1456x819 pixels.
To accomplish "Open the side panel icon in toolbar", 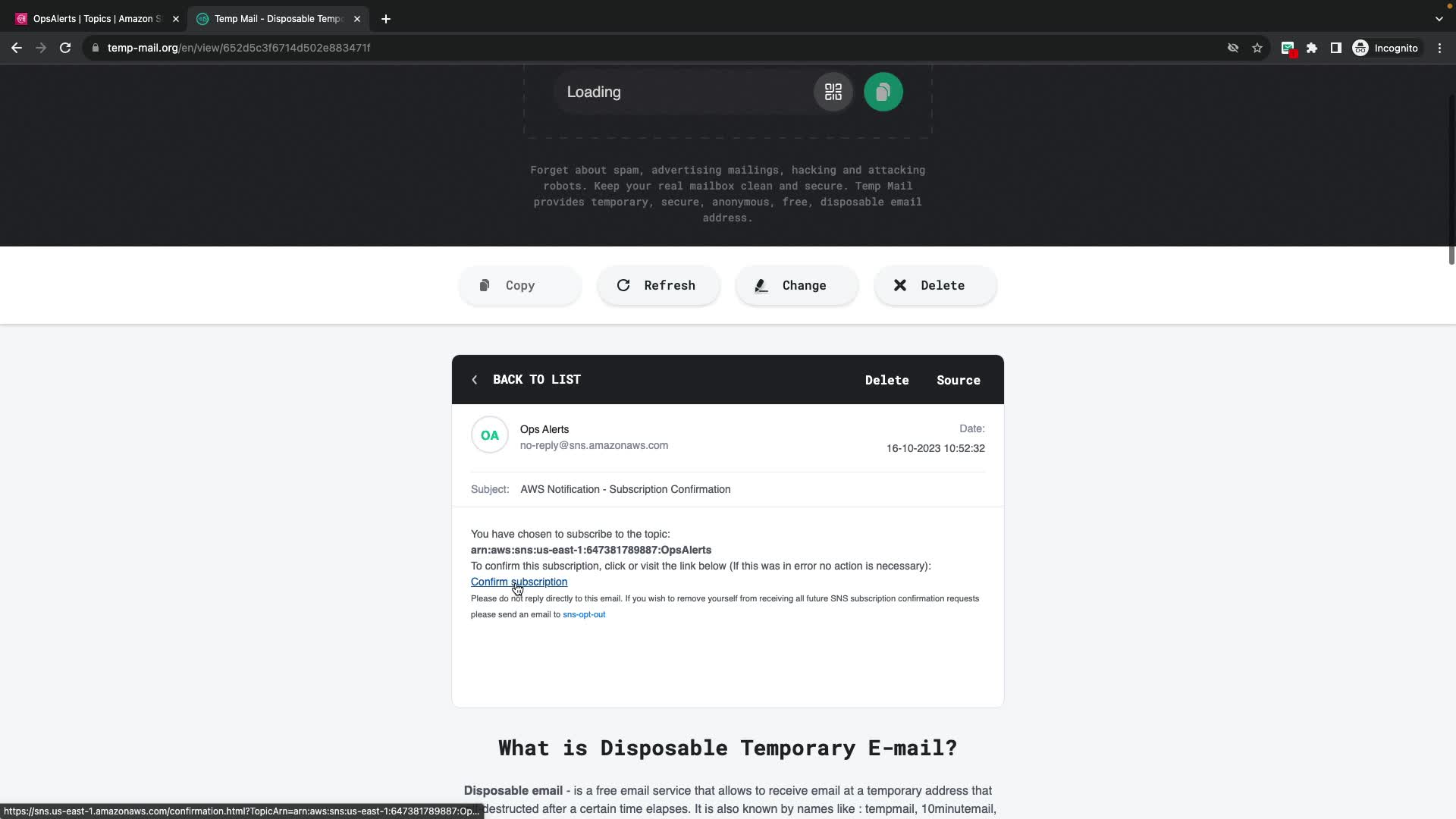I will [x=1336, y=48].
